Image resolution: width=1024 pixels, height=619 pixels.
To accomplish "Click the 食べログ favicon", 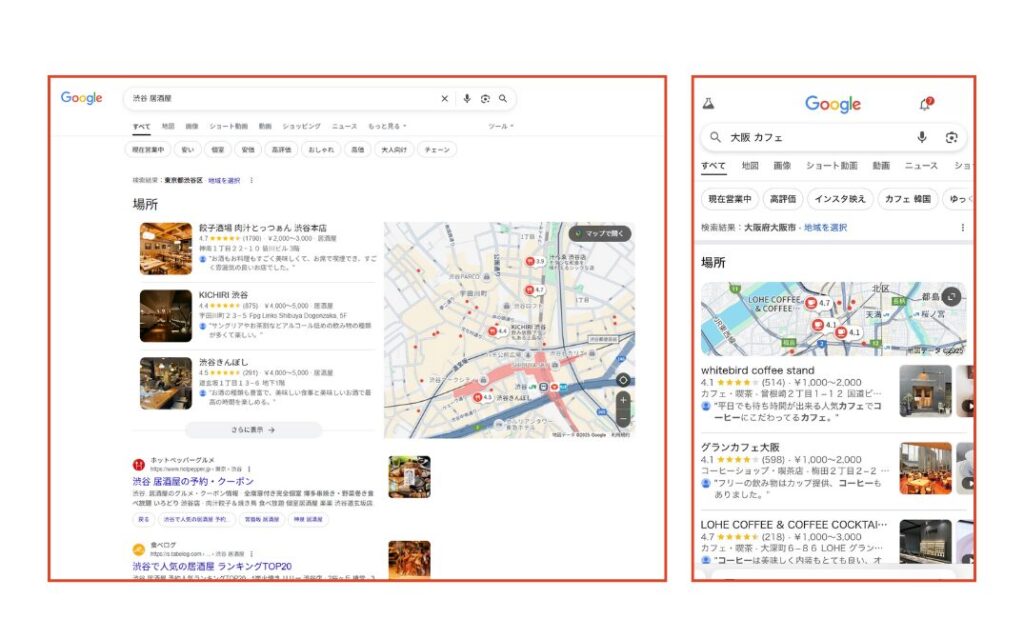I will coord(138,549).
